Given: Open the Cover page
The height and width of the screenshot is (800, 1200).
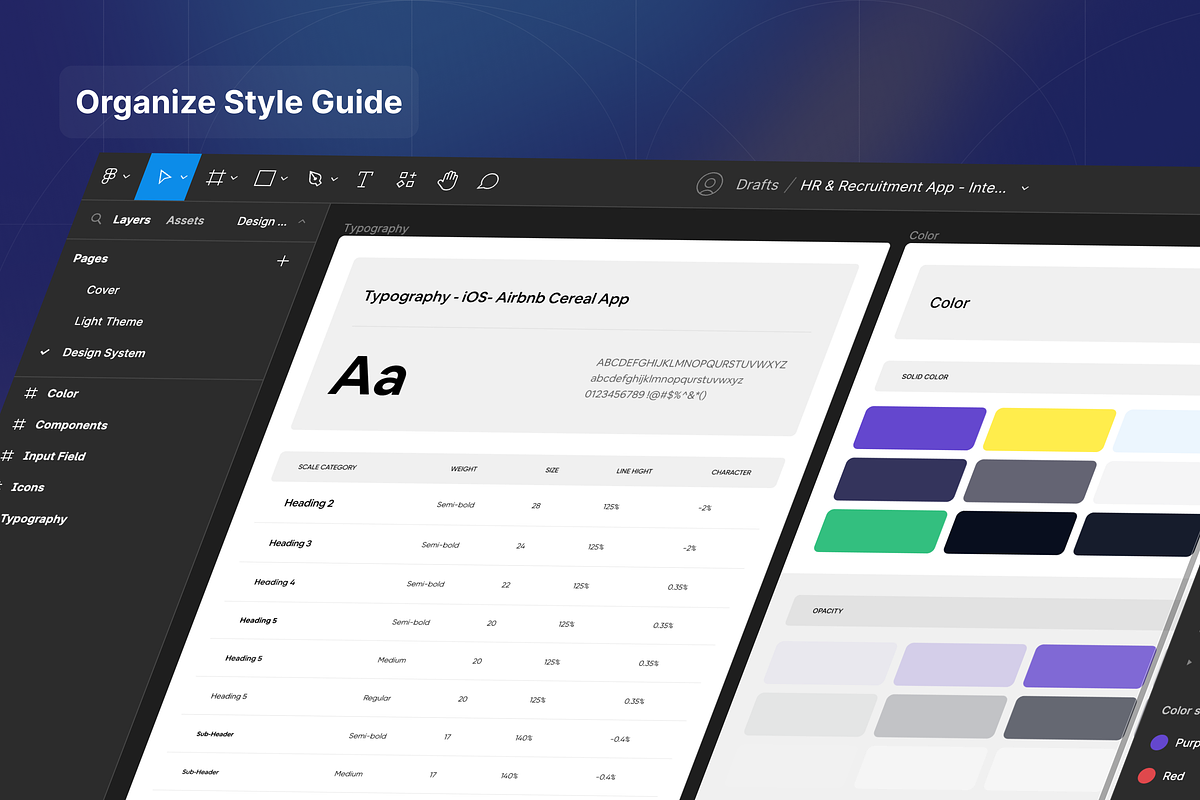Looking at the screenshot, I should point(103,290).
